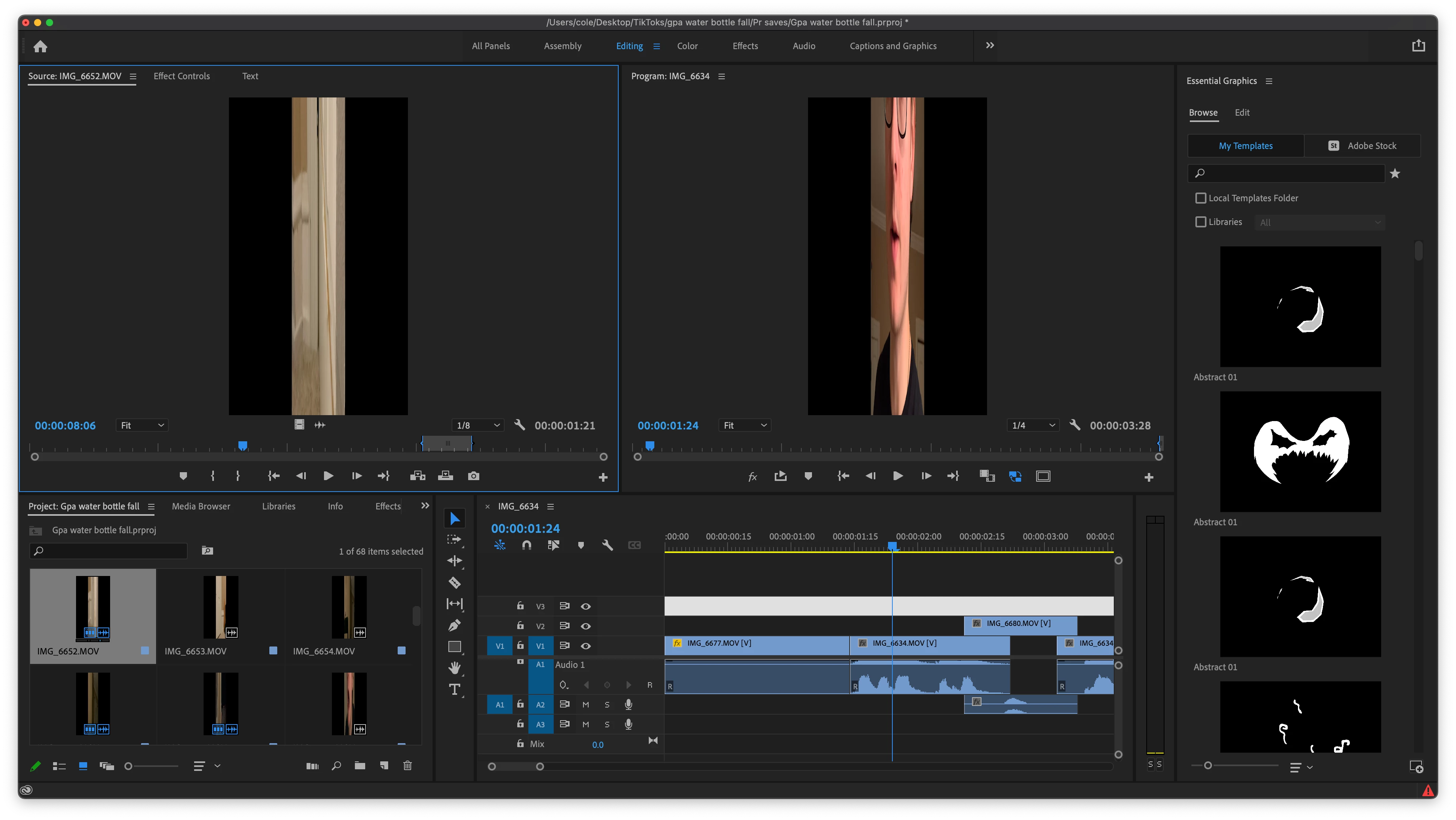This screenshot has width=1456, height=820.
Task: Select the Hand tool
Action: (454, 667)
